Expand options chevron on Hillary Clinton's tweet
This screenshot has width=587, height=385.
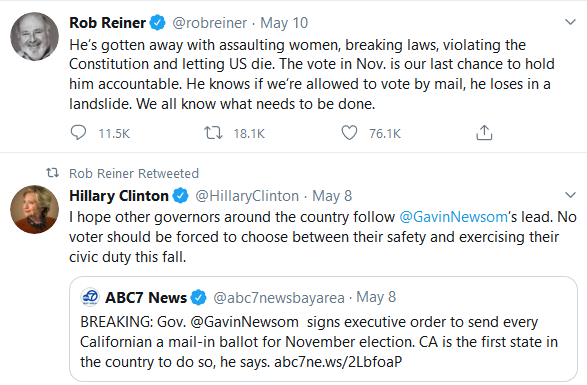point(570,195)
